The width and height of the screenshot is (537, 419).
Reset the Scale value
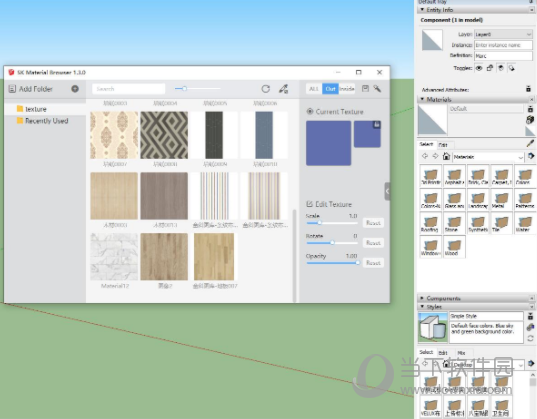(x=373, y=223)
